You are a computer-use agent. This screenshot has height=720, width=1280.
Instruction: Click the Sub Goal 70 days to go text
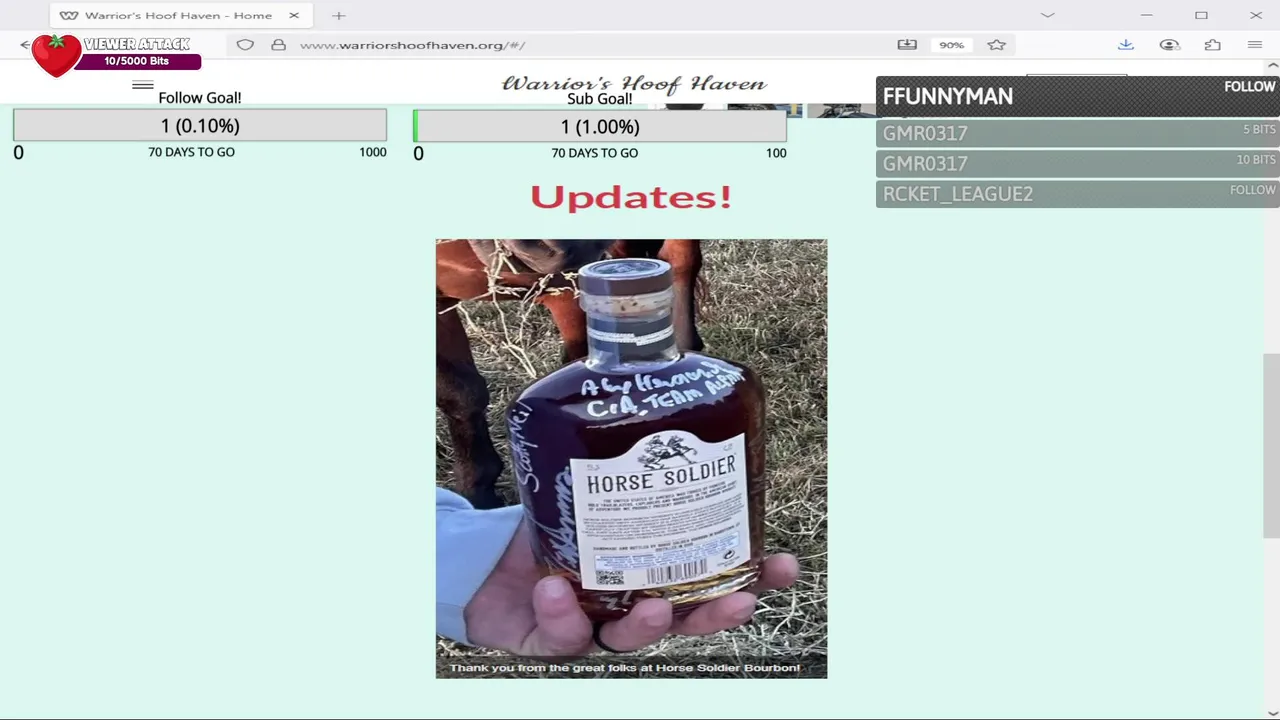594,153
